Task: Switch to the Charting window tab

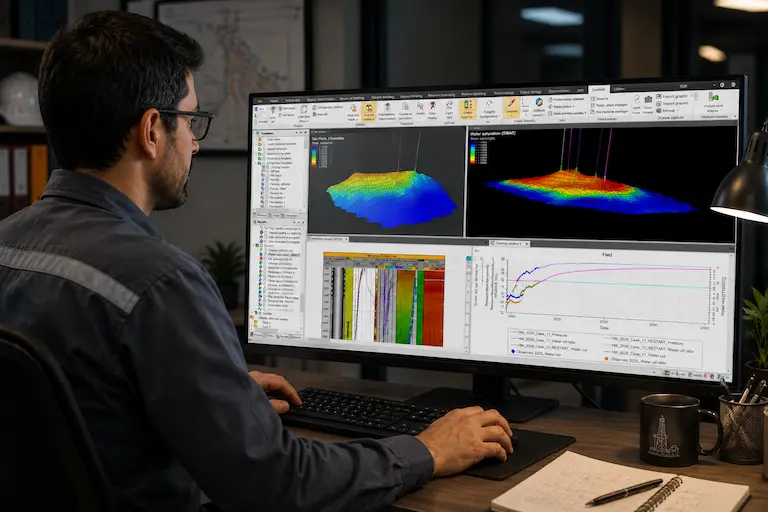Action: click(508, 243)
